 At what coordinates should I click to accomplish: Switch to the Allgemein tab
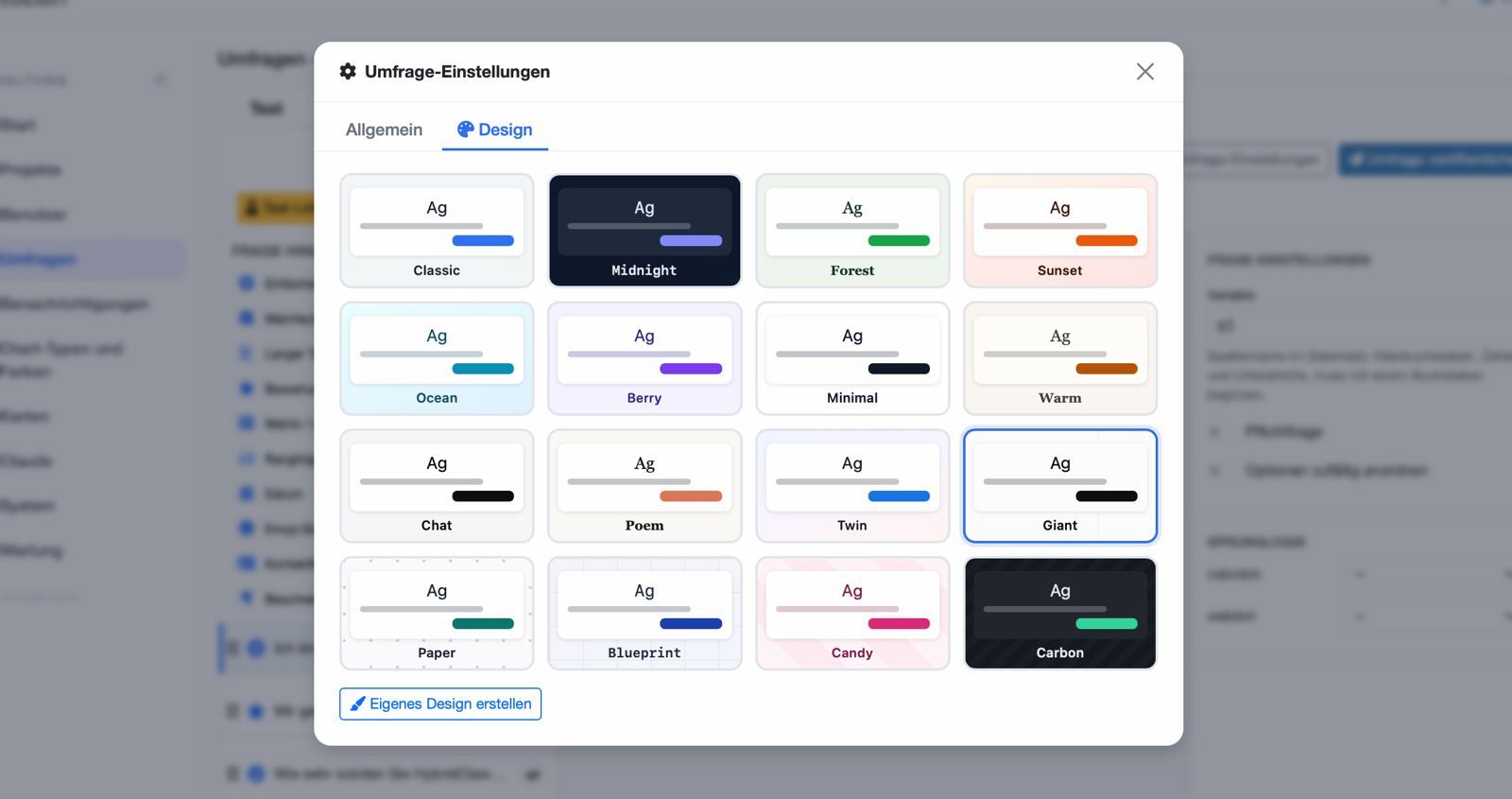384,130
